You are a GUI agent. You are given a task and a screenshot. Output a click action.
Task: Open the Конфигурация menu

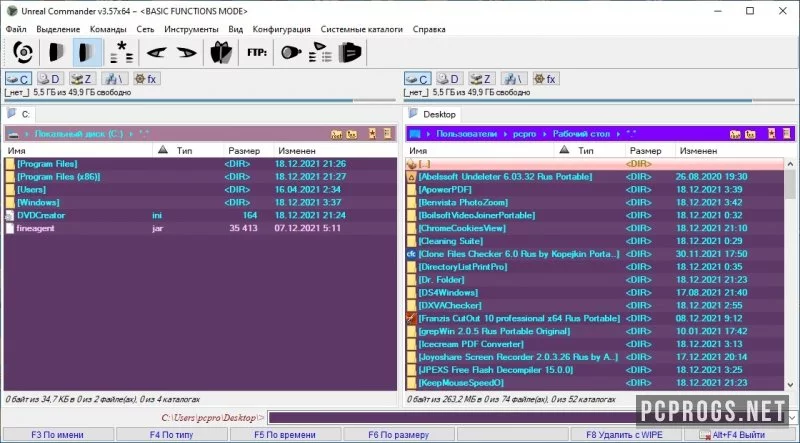(x=282, y=29)
